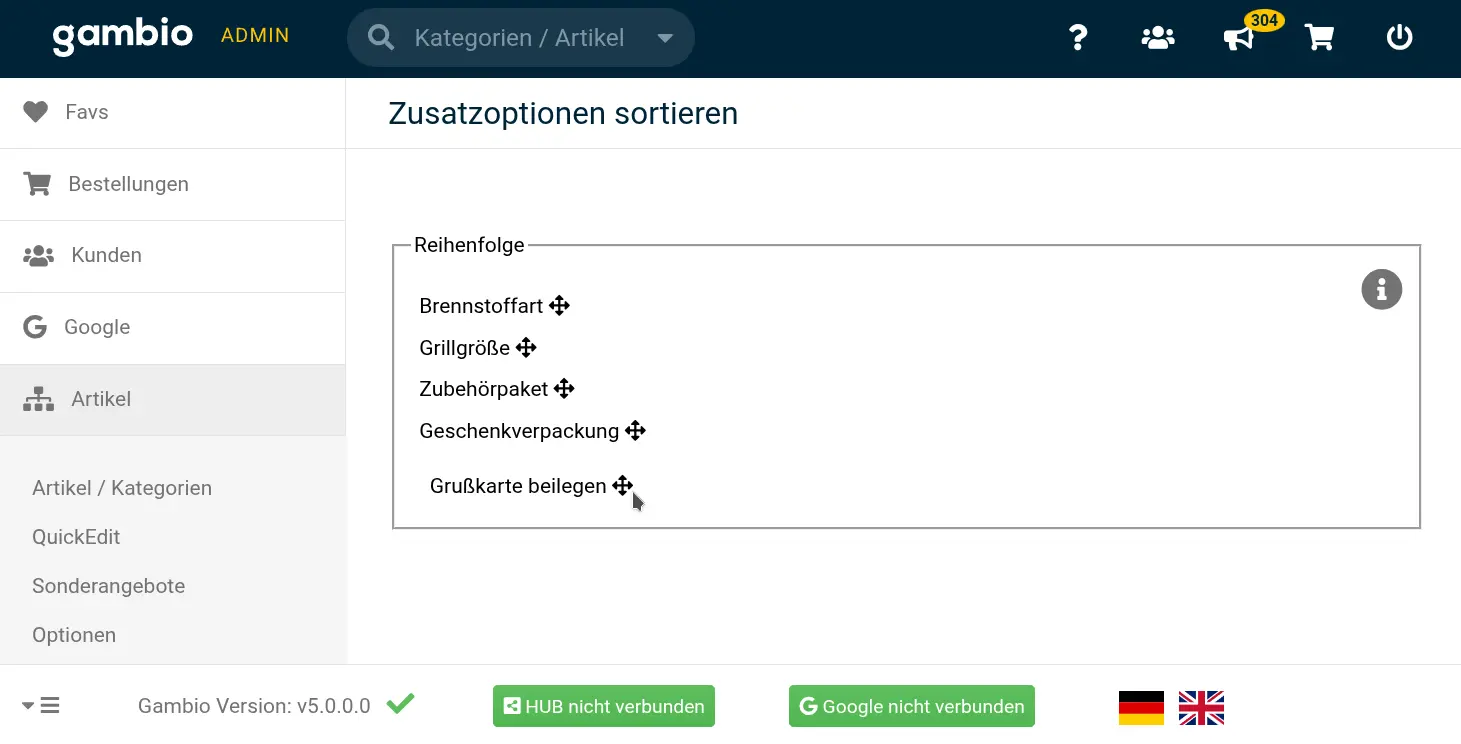
Task: Click the move handle beside Brennstoffart
Action: click(560, 306)
